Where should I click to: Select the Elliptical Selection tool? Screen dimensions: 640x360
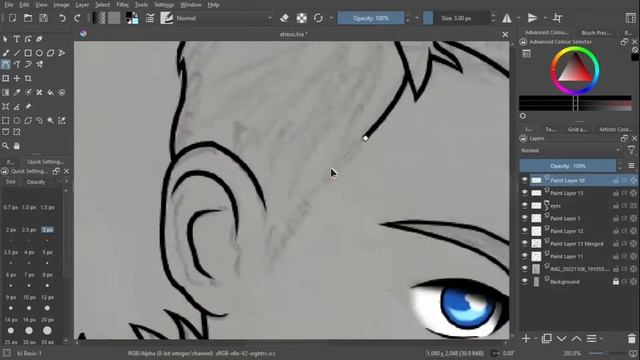coord(17,120)
